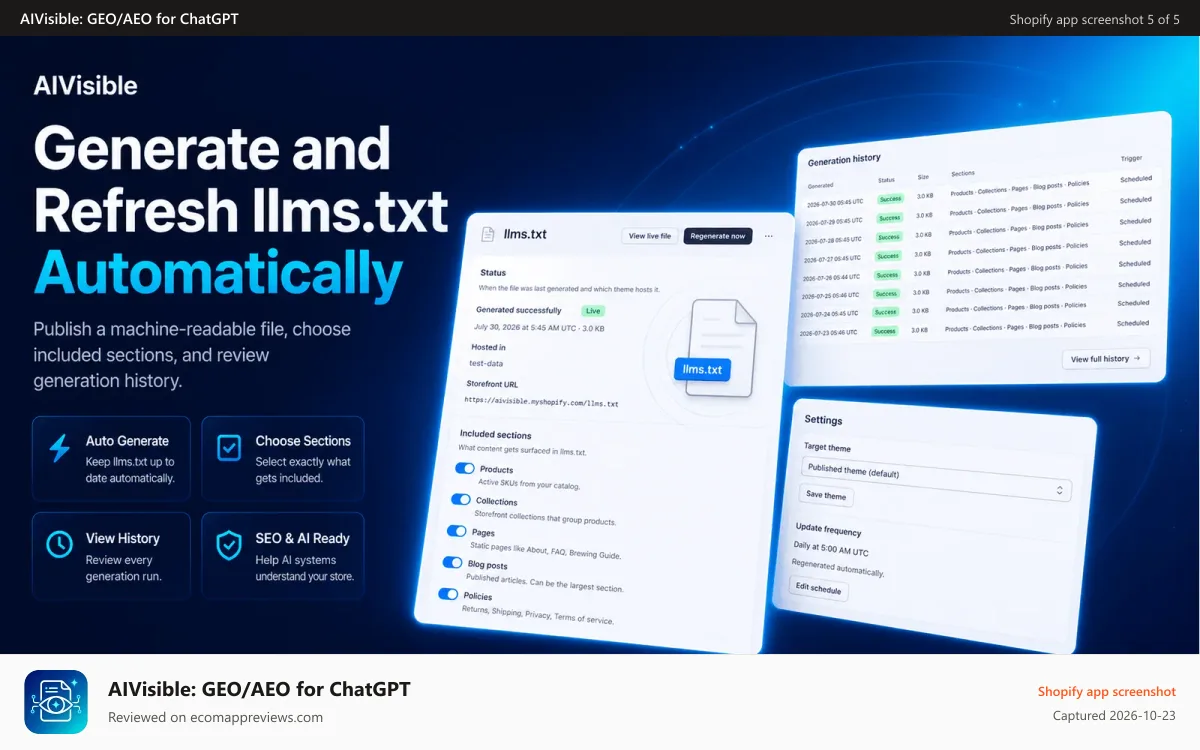The height and width of the screenshot is (750, 1200).
Task: Click the Auto Generate feature card title
Action: [x=127, y=441]
